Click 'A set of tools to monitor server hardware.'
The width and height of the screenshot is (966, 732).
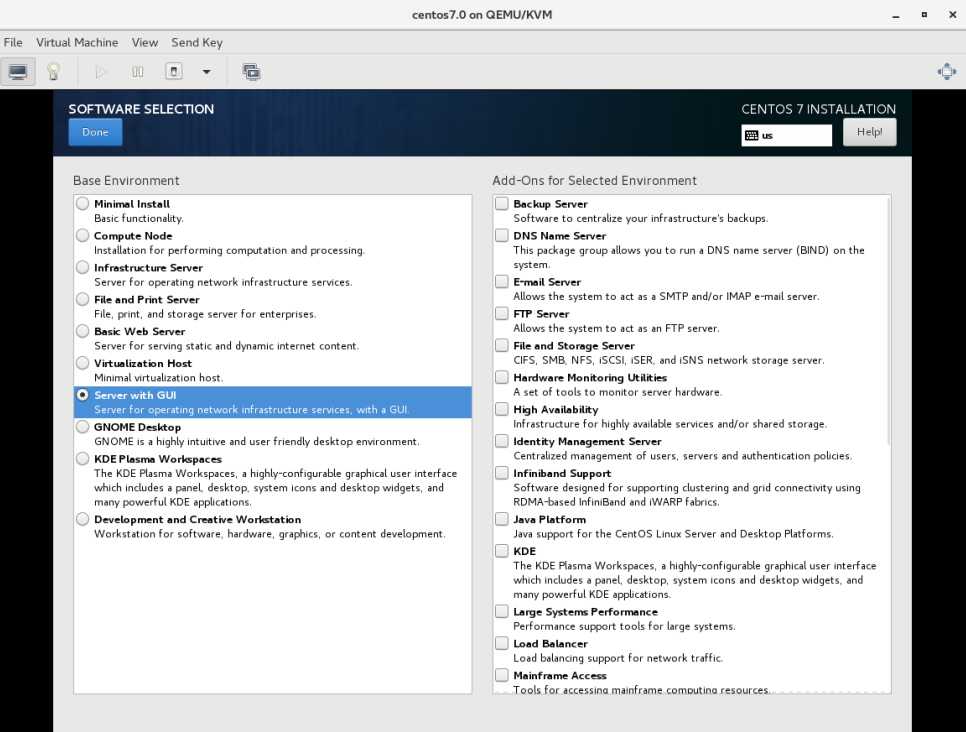tap(617, 392)
